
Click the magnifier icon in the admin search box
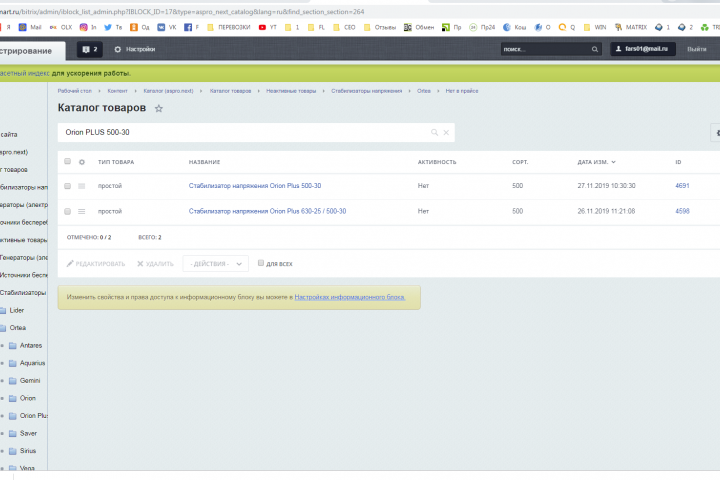(x=595, y=49)
